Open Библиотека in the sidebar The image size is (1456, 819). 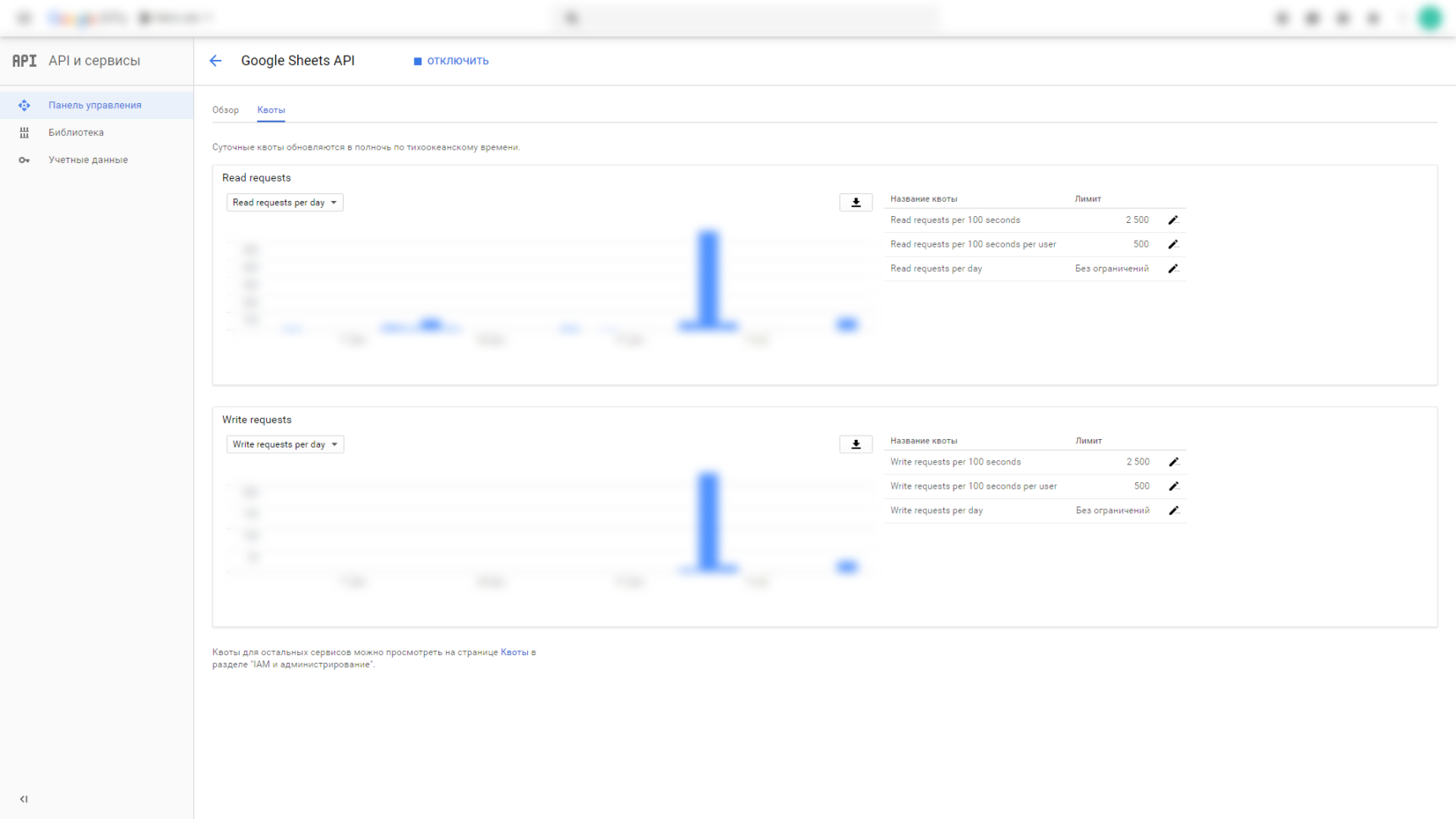[96, 133]
